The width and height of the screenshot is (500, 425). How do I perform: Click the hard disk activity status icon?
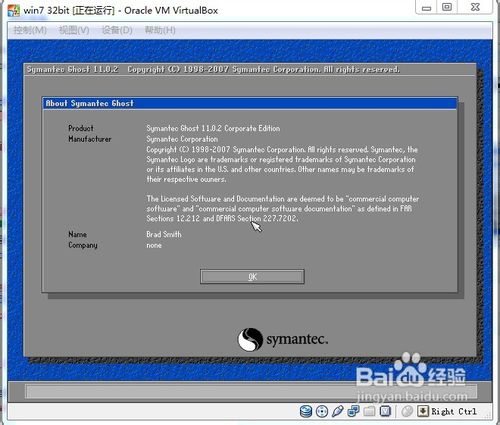coord(306,411)
